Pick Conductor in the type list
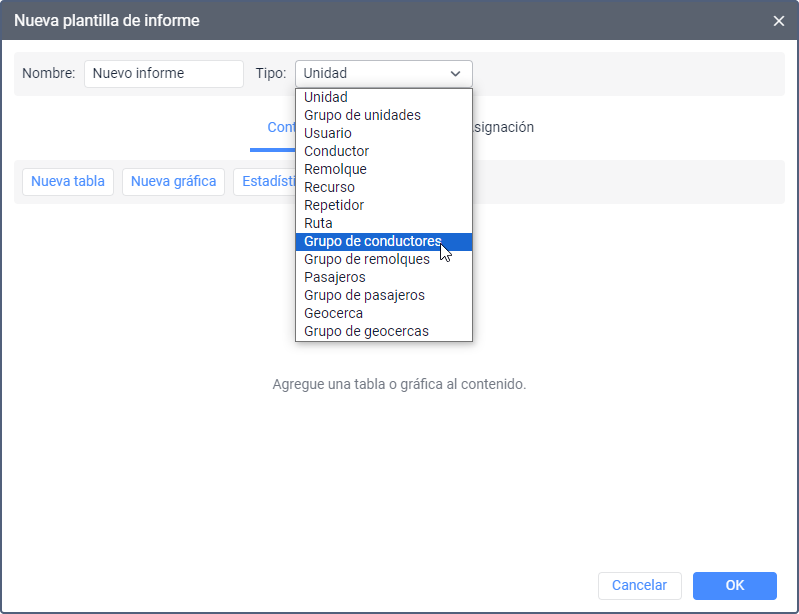 (x=336, y=151)
